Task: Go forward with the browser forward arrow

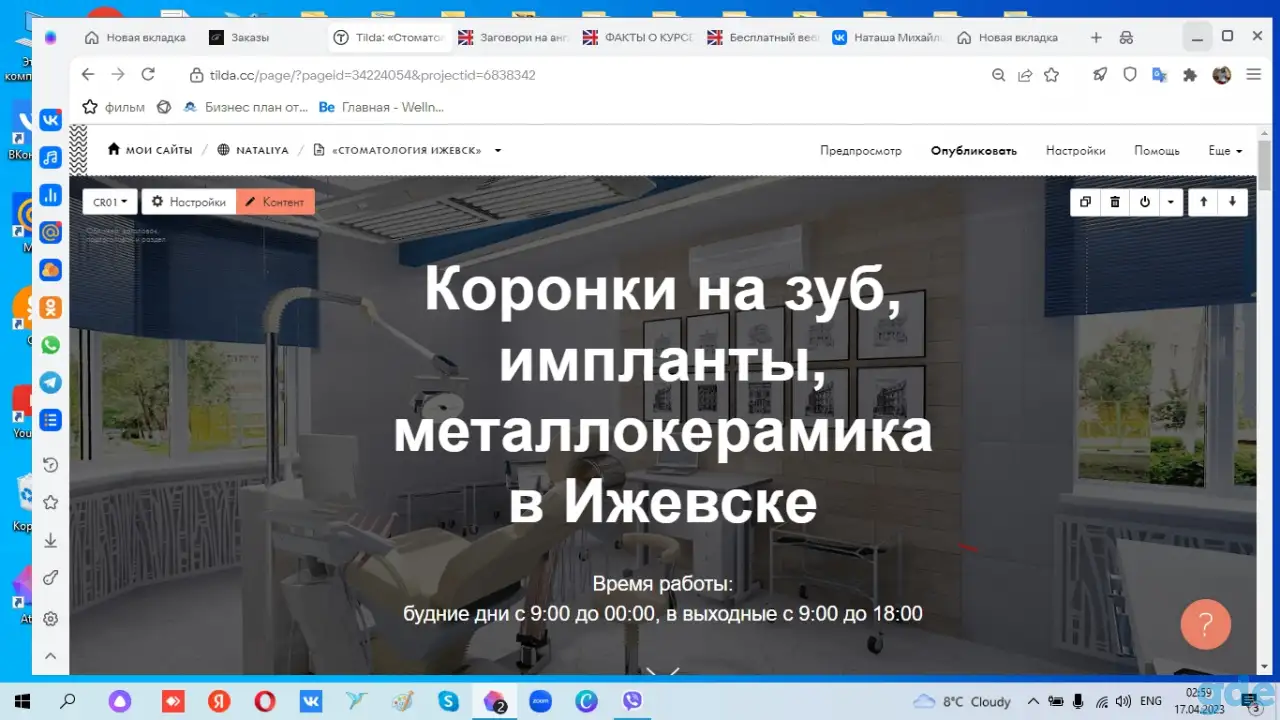Action: [118, 75]
